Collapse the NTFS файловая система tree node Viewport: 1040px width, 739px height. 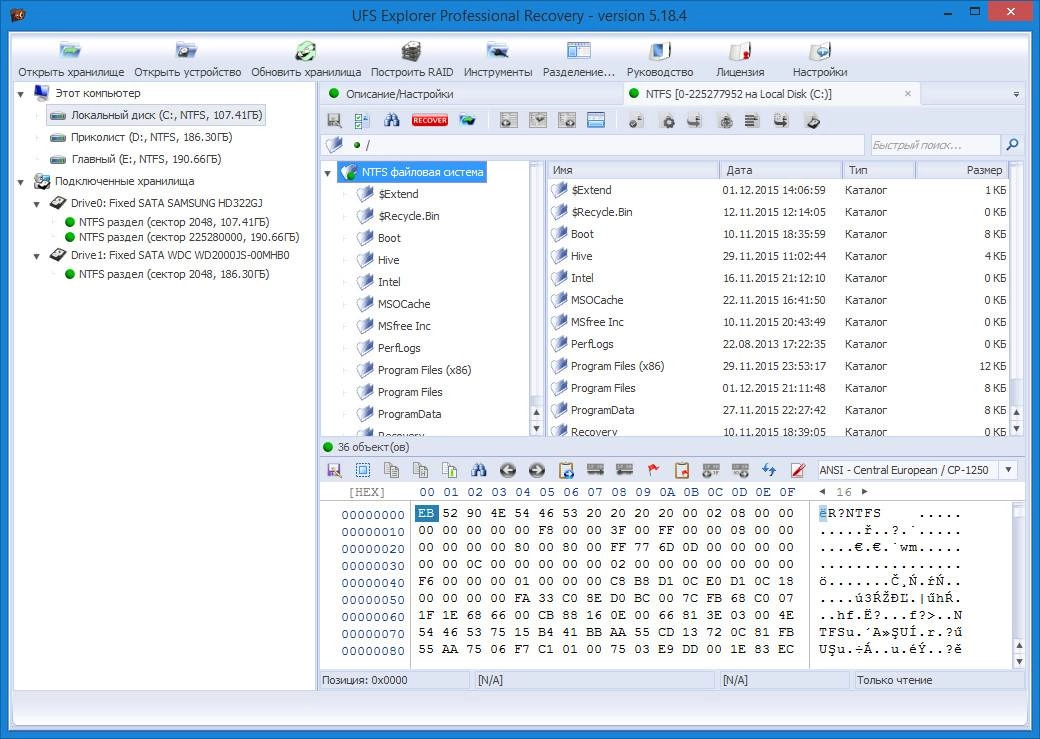coord(328,173)
